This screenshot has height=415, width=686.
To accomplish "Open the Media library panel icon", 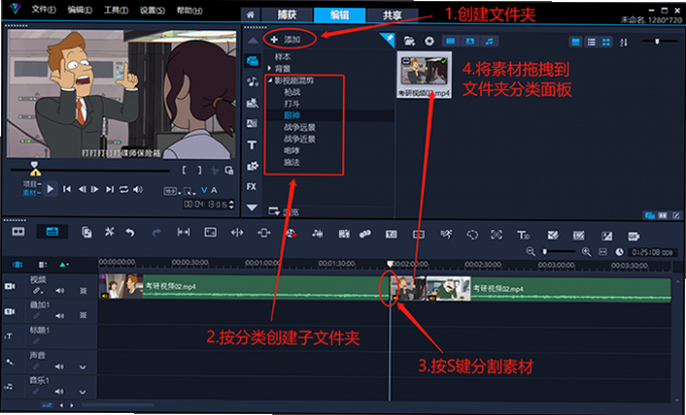I will 252,61.
